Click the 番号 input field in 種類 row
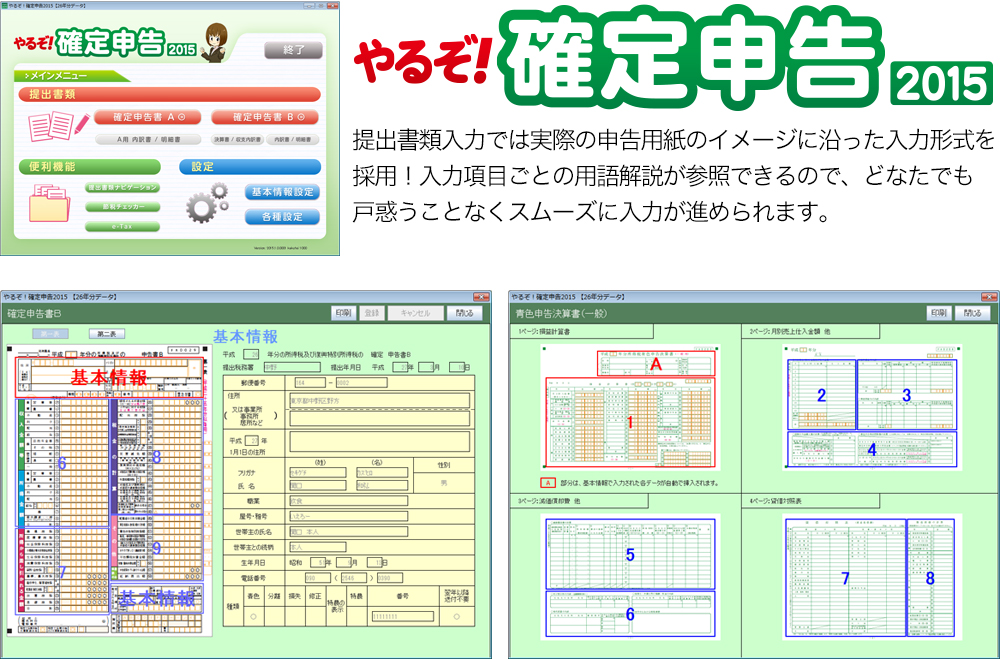1000x659 pixels. (402, 616)
